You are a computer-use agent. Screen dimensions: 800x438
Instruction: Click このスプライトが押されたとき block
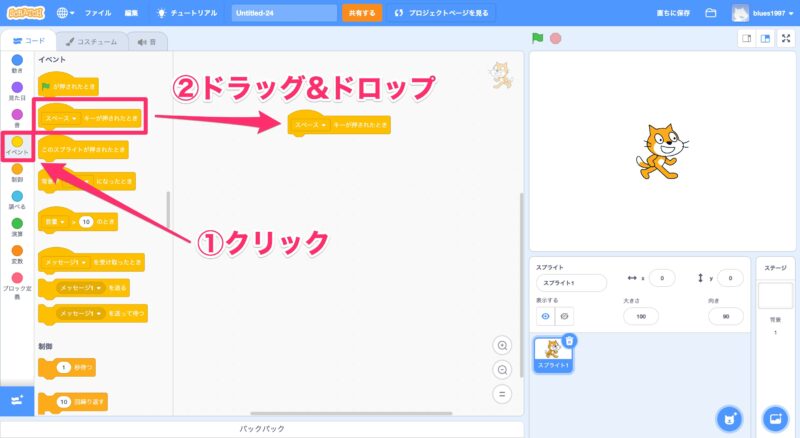tap(83, 149)
